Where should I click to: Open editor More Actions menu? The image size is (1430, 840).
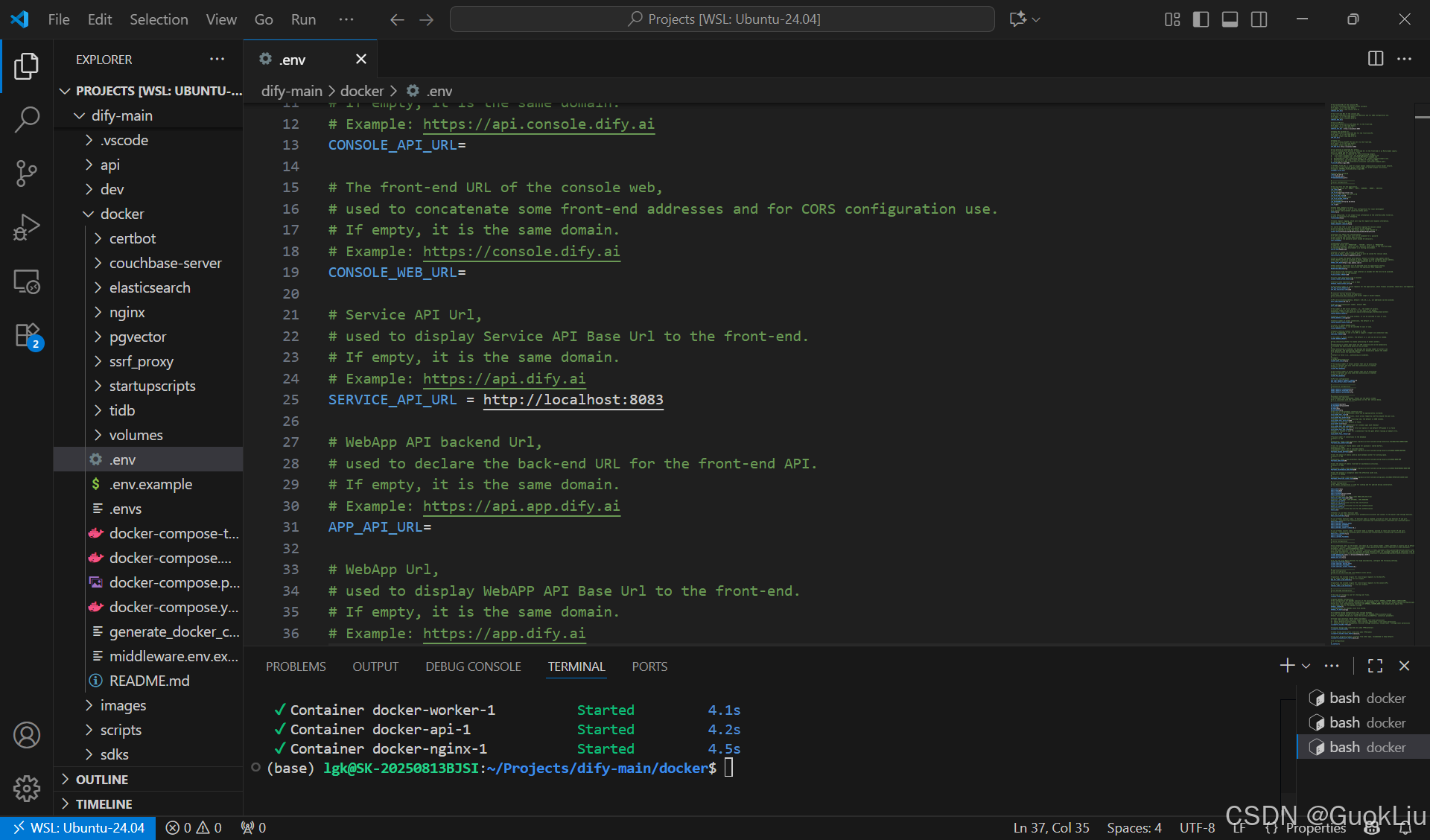tap(1404, 59)
